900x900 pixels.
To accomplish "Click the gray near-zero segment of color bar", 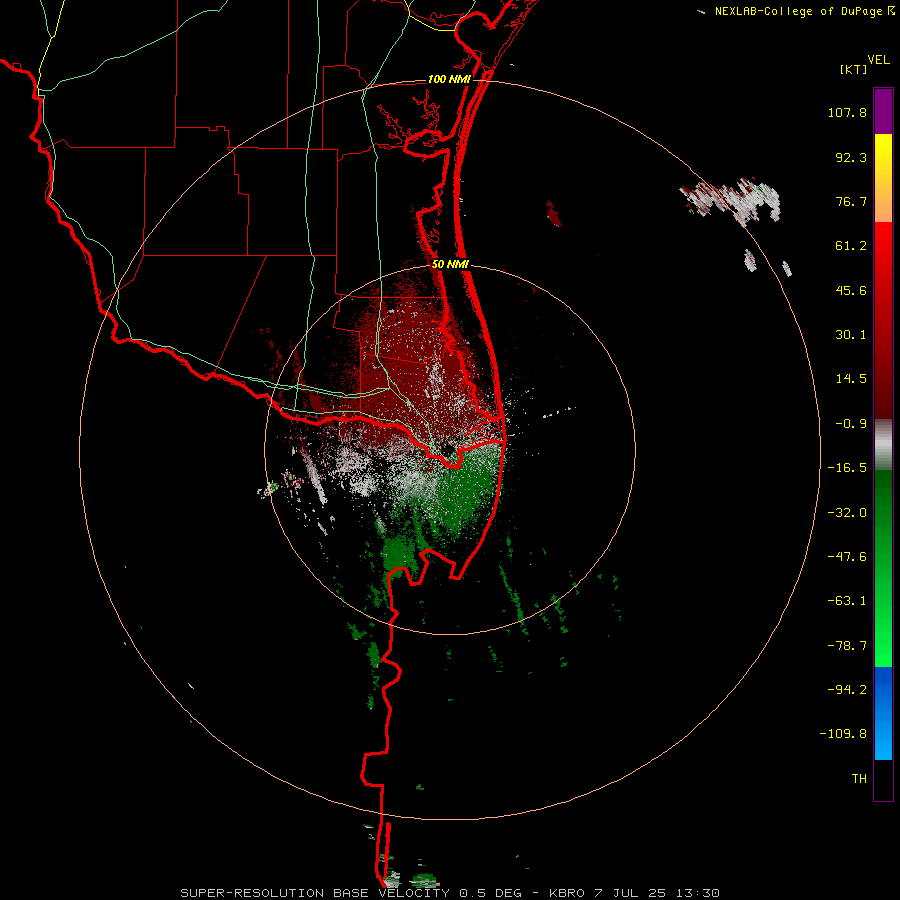I will coord(883,445).
